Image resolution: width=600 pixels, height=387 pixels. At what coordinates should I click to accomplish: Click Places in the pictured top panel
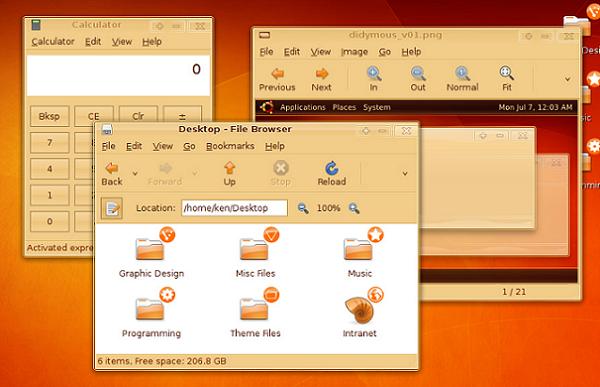point(344,108)
